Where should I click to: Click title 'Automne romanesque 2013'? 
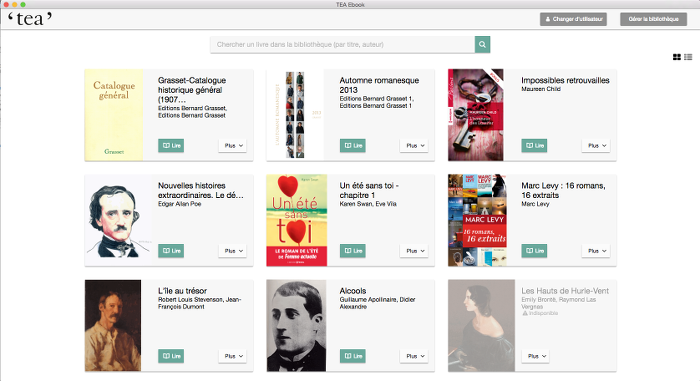point(379,85)
